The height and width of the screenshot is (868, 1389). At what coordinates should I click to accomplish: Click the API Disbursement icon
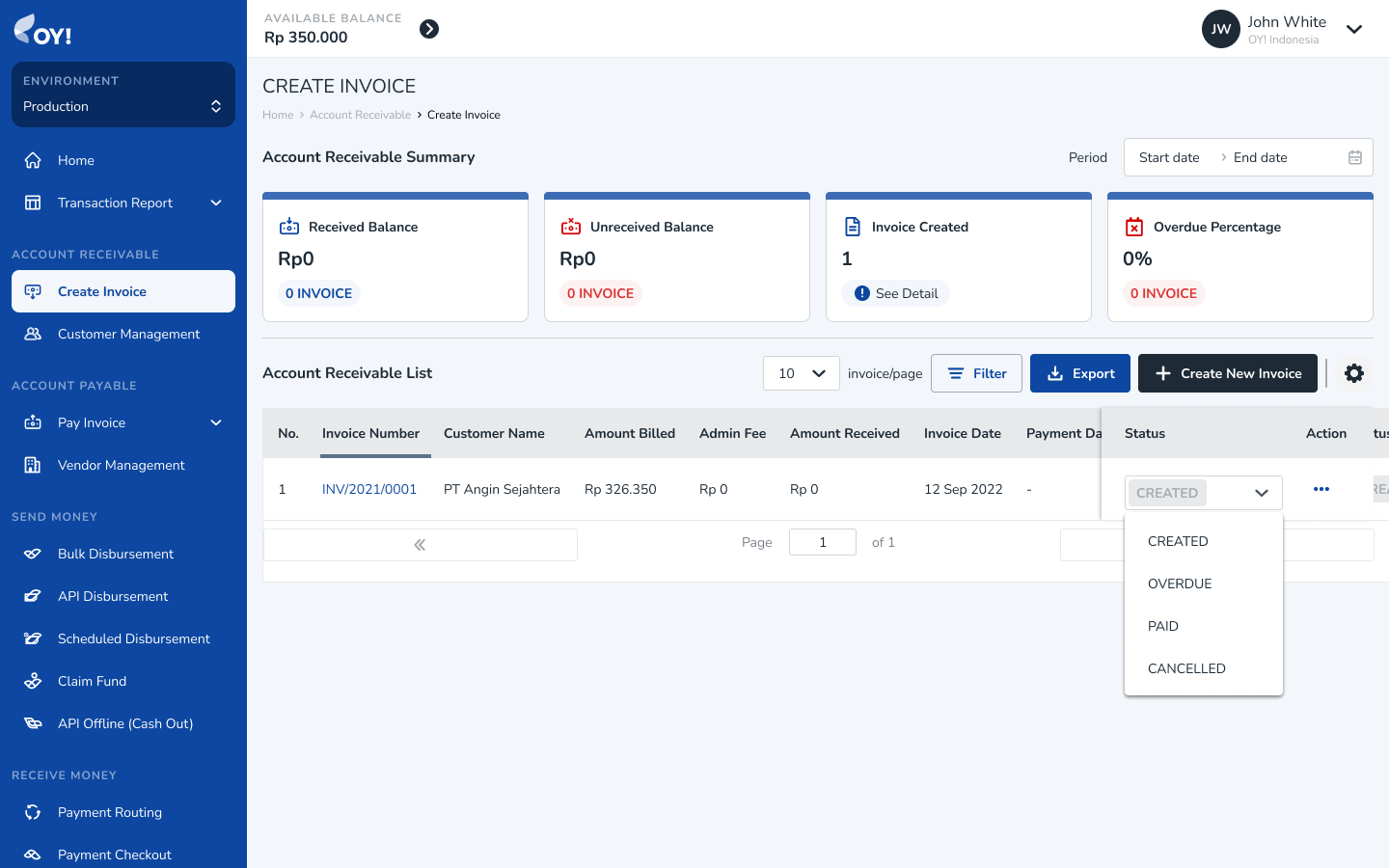click(33, 596)
